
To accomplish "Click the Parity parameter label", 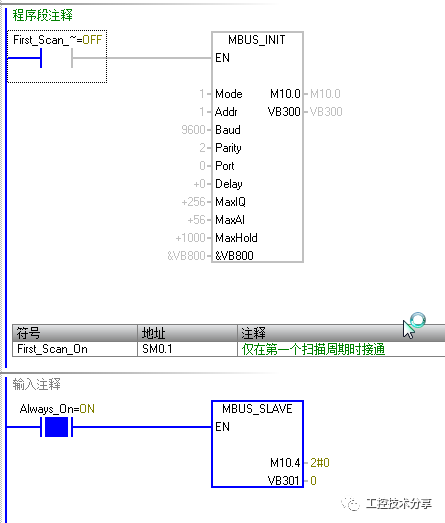I will (x=228, y=148).
